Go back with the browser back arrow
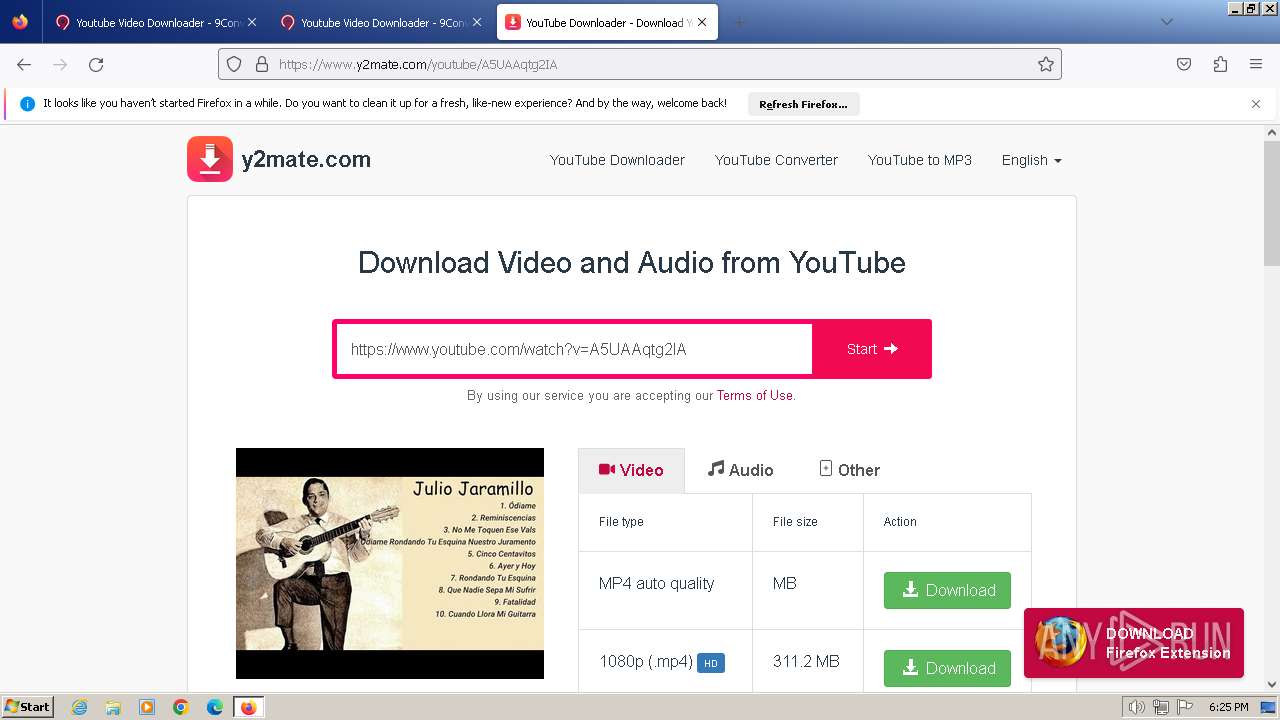1280x720 pixels. (x=24, y=64)
